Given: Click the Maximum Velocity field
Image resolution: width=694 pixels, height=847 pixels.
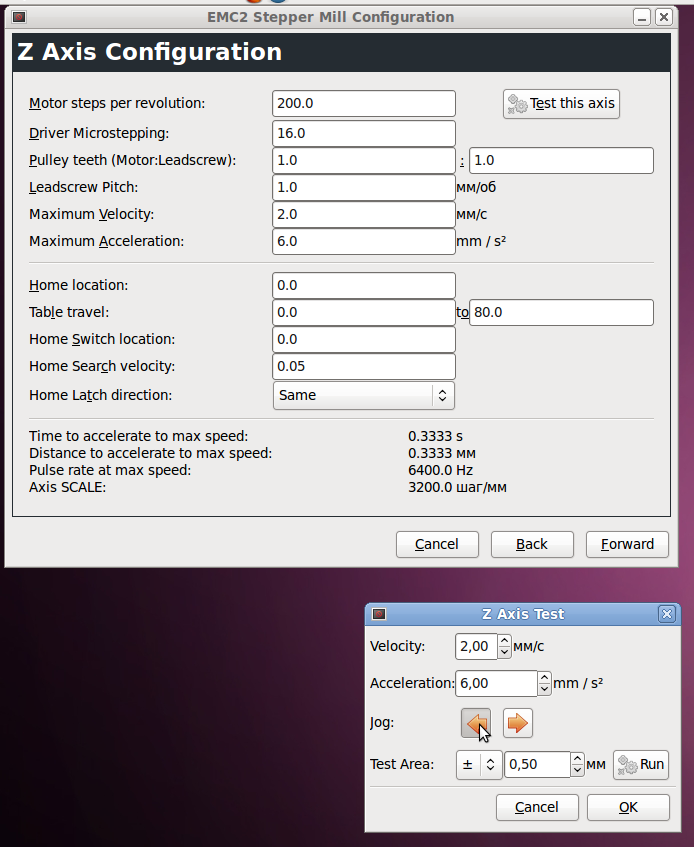Looking at the screenshot, I should pos(364,214).
